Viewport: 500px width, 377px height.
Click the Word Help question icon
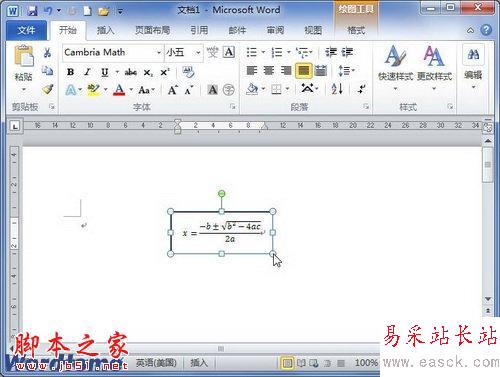click(x=486, y=30)
